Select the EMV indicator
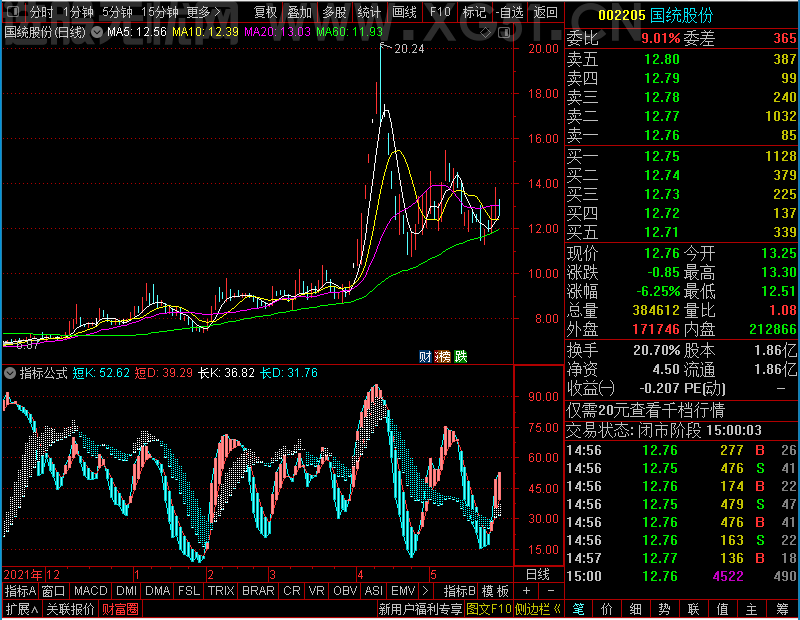The width and height of the screenshot is (800, 620). click(x=403, y=590)
